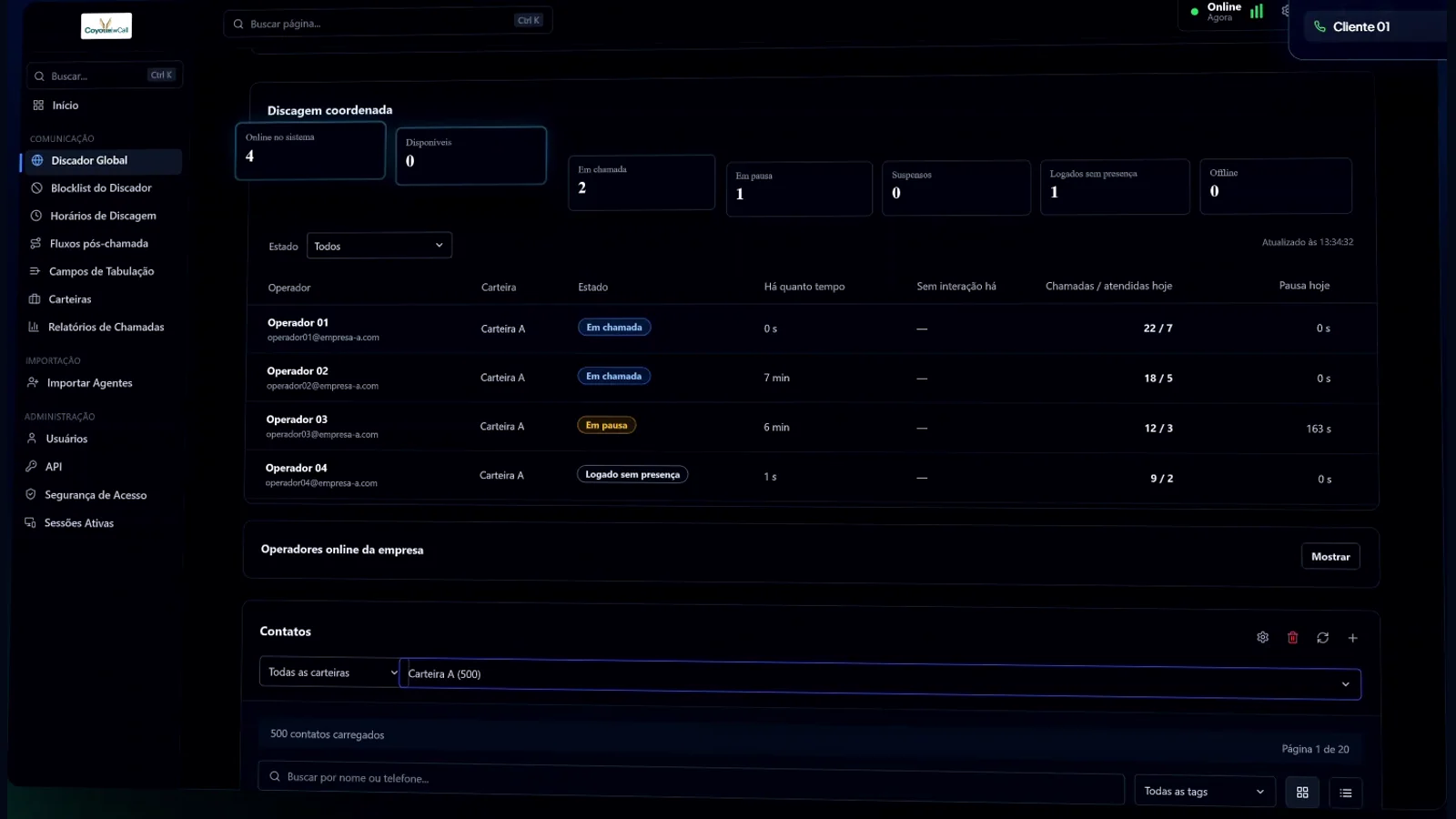Click the Em chamada stat card
The height and width of the screenshot is (819, 1456).
[x=642, y=183]
